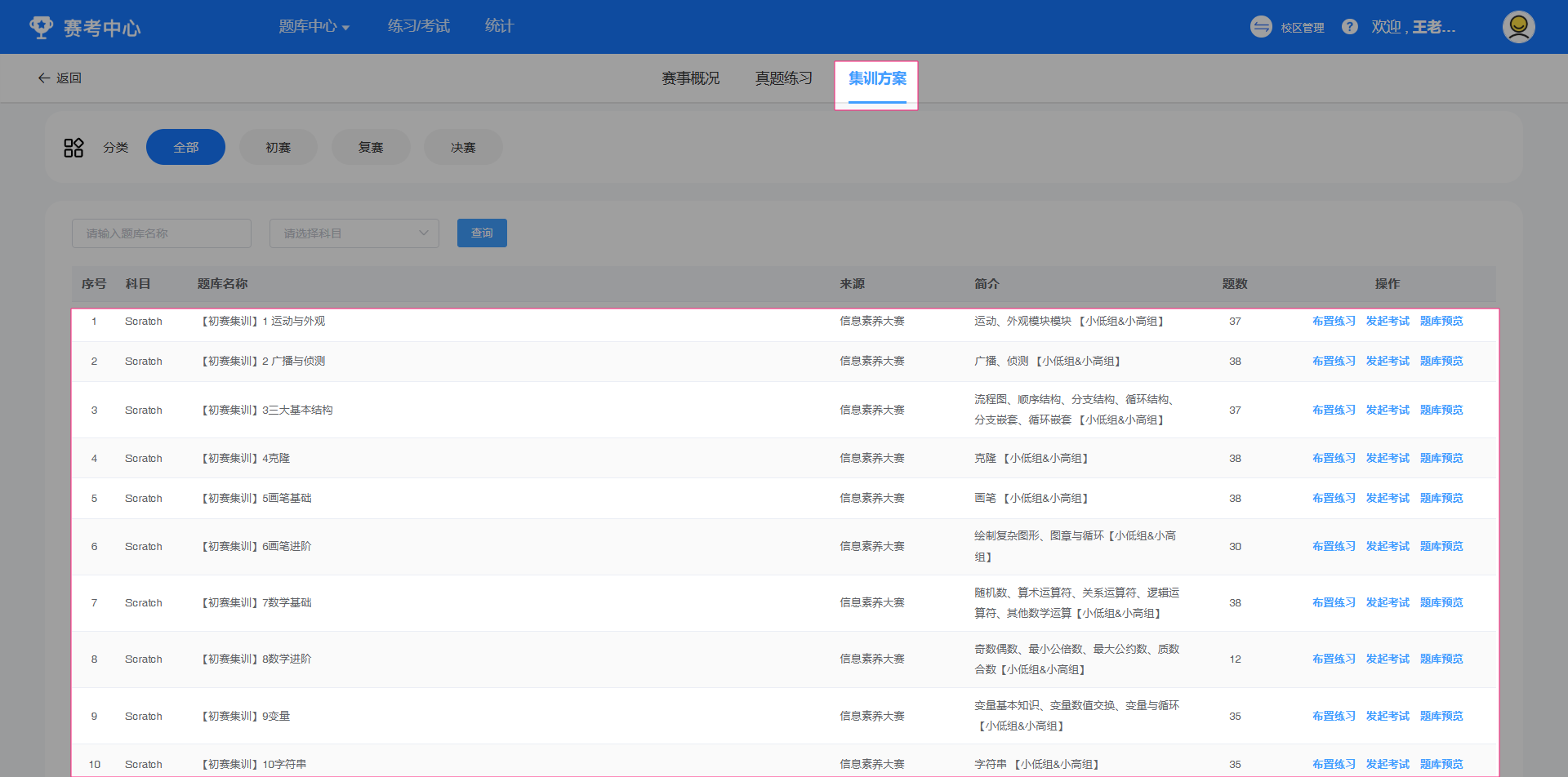Screen dimensions: 1568x777
Task: Expand the 题库中心 dropdown menu
Action: tap(314, 27)
